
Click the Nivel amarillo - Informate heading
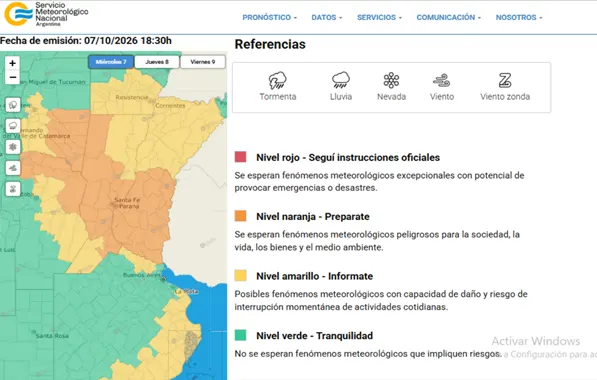[x=314, y=276]
